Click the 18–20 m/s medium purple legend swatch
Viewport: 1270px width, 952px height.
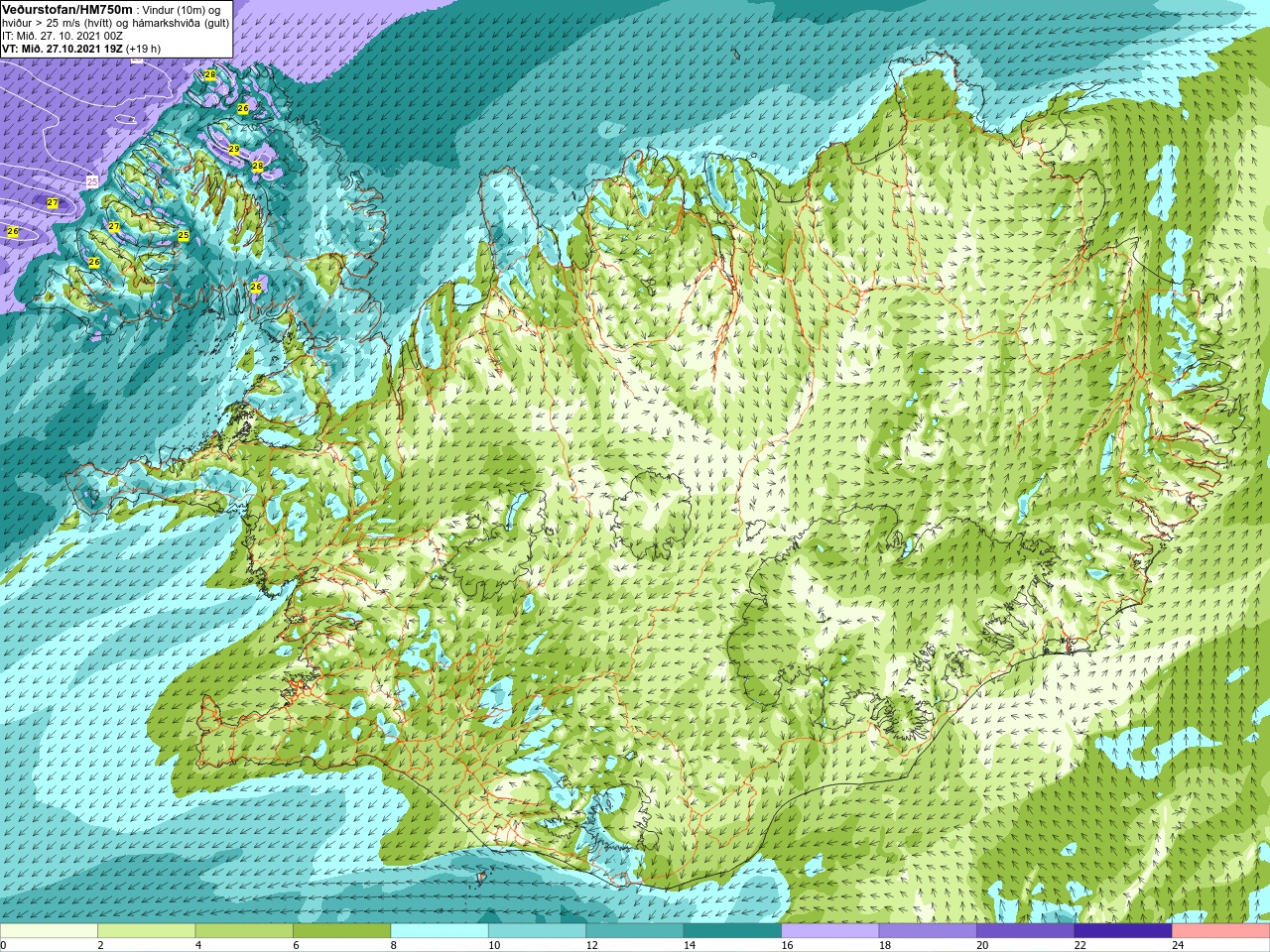[x=928, y=930]
